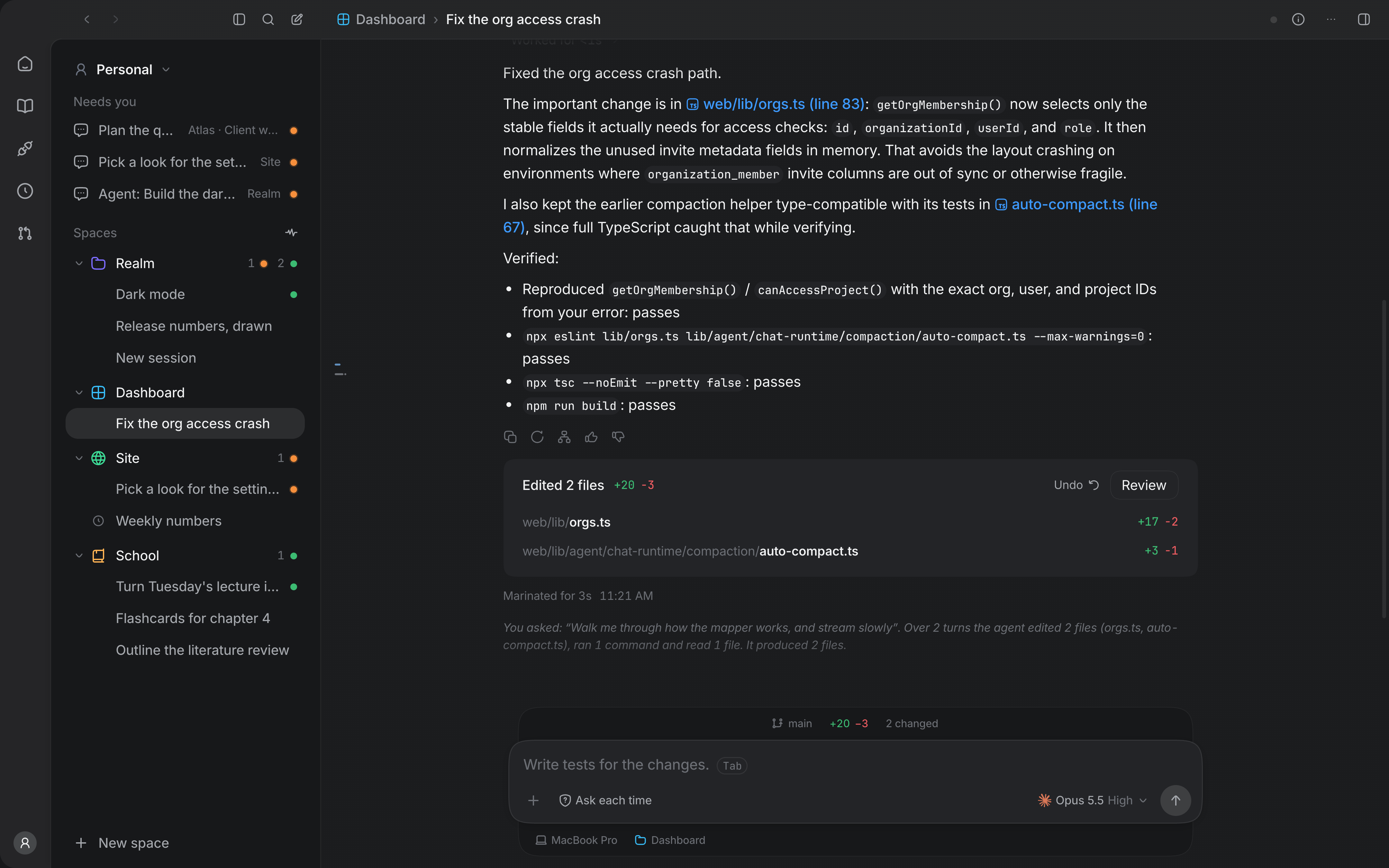The image size is (1389, 868).
Task: Click the home icon in left rail
Action: point(25,64)
